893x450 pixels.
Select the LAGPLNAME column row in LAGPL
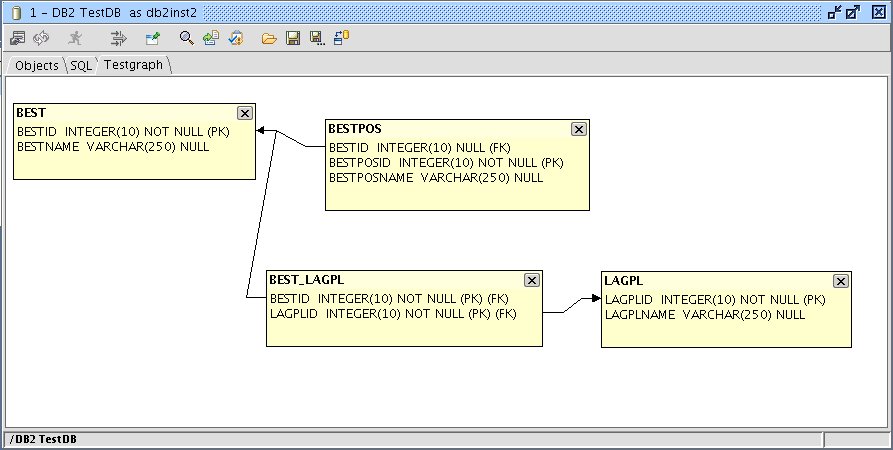coord(705,314)
